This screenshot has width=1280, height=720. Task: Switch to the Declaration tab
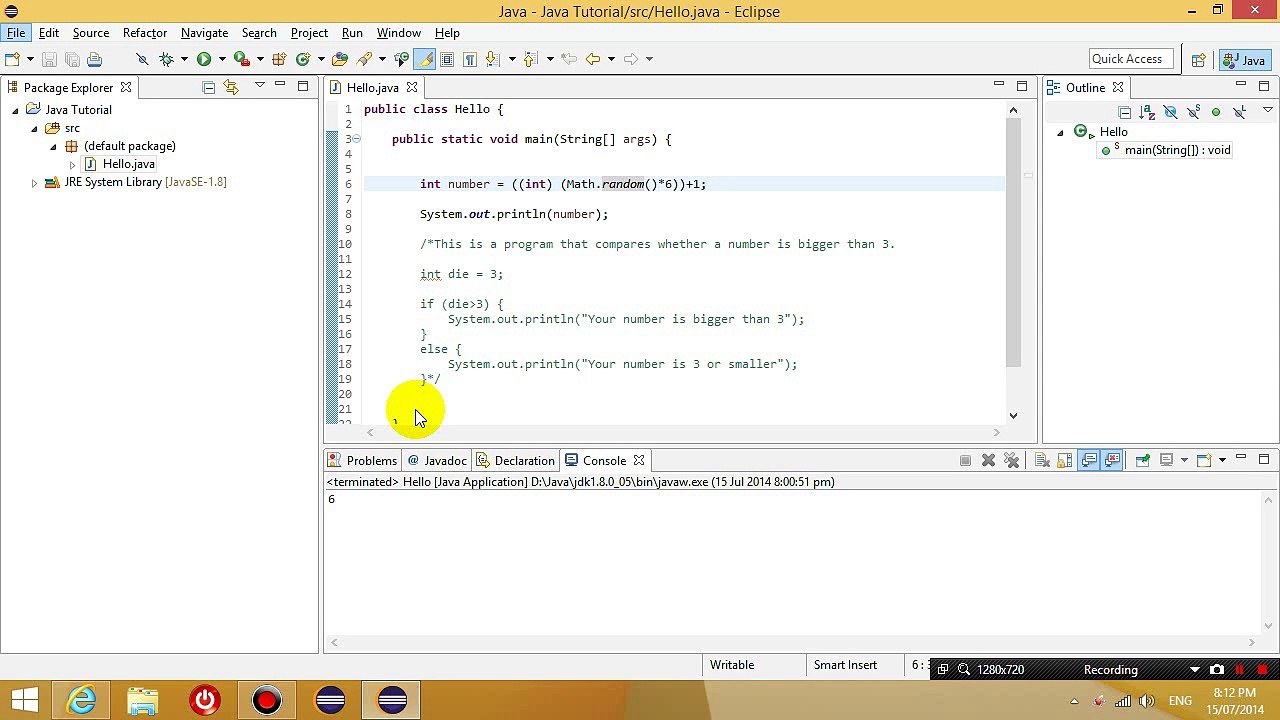516,461
